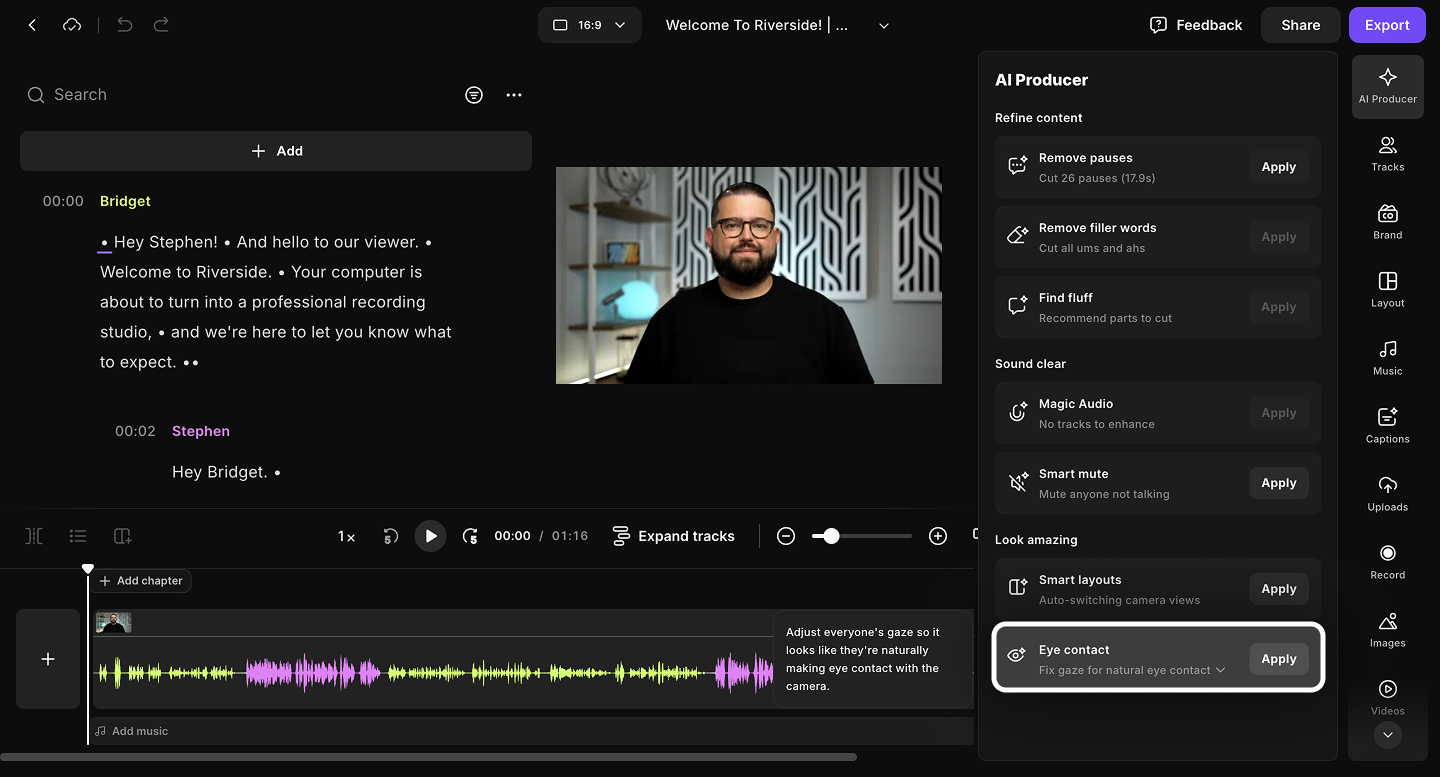Click the Find fluff icon
Viewport: 1440px width, 777px height.
[x=1018, y=307]
